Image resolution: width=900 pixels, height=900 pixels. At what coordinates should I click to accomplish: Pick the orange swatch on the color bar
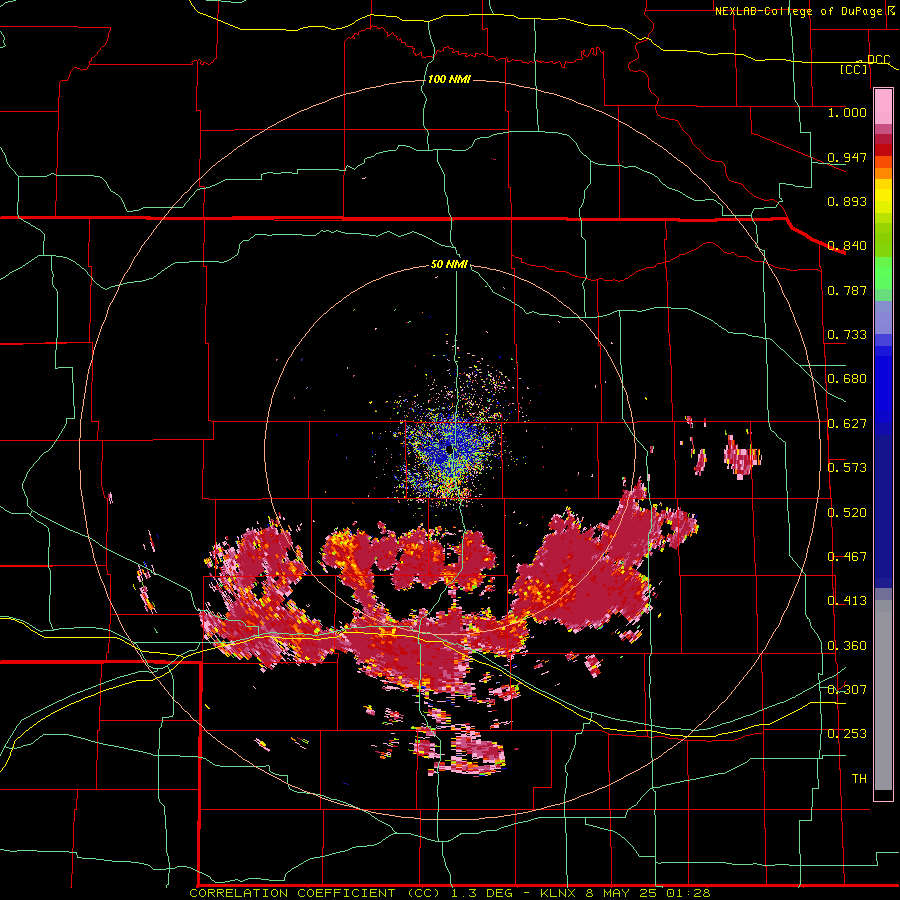pyautogui.click(x=883, y=173)
